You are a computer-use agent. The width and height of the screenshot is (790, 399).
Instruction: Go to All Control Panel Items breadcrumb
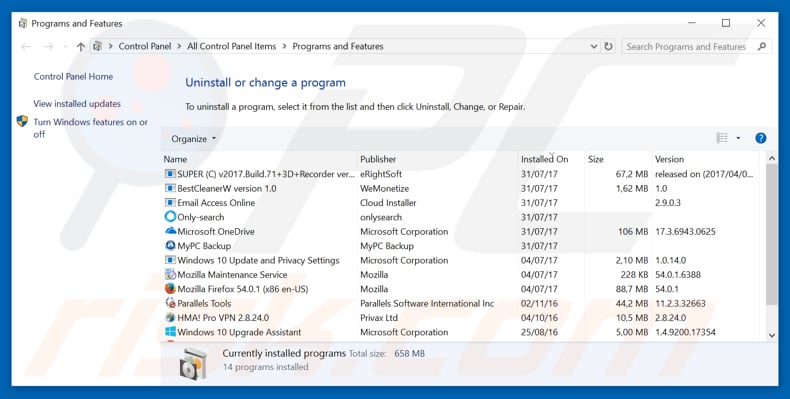click(232, 46)
